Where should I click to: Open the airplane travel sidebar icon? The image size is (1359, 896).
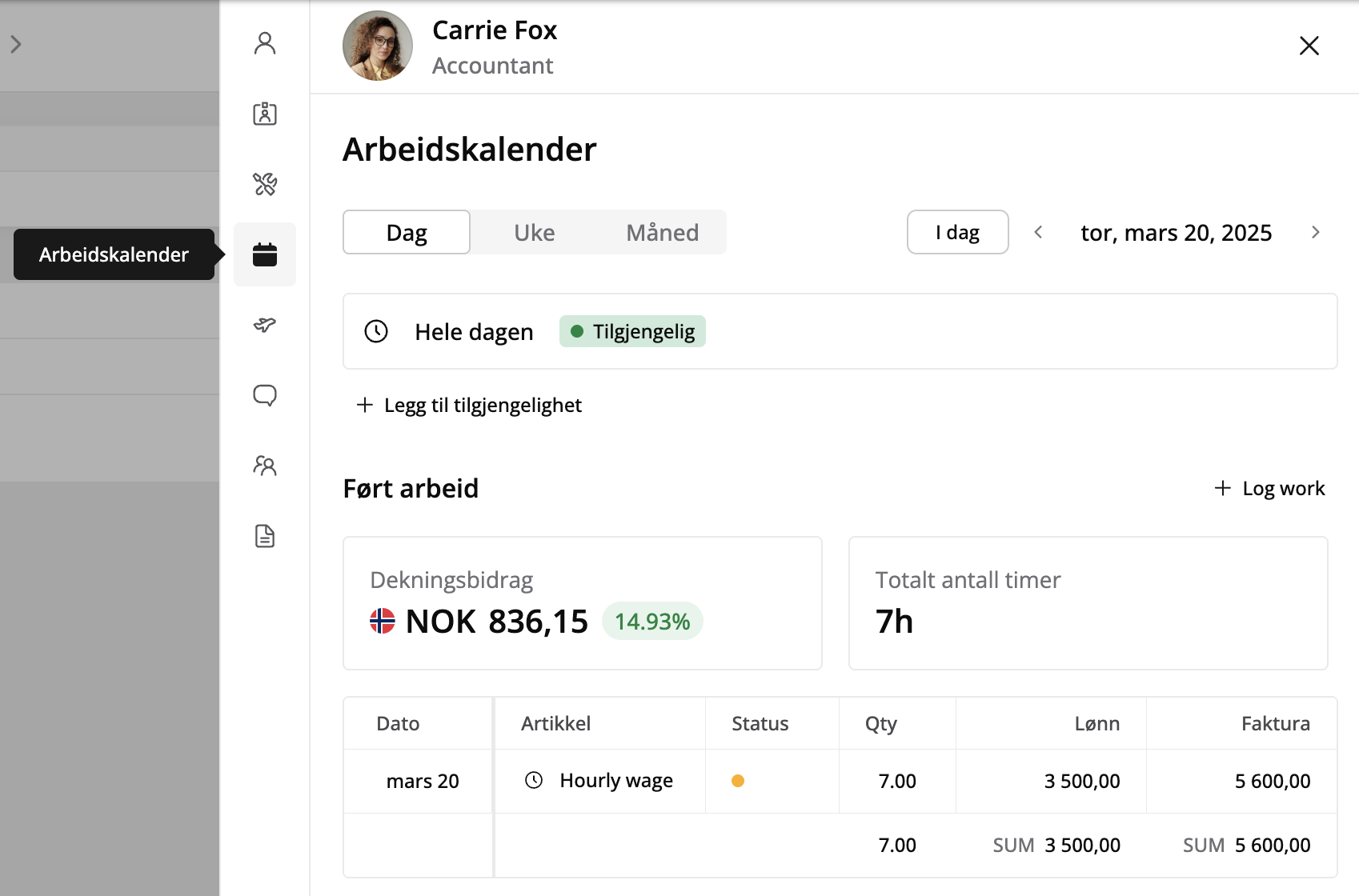[265, 325]
